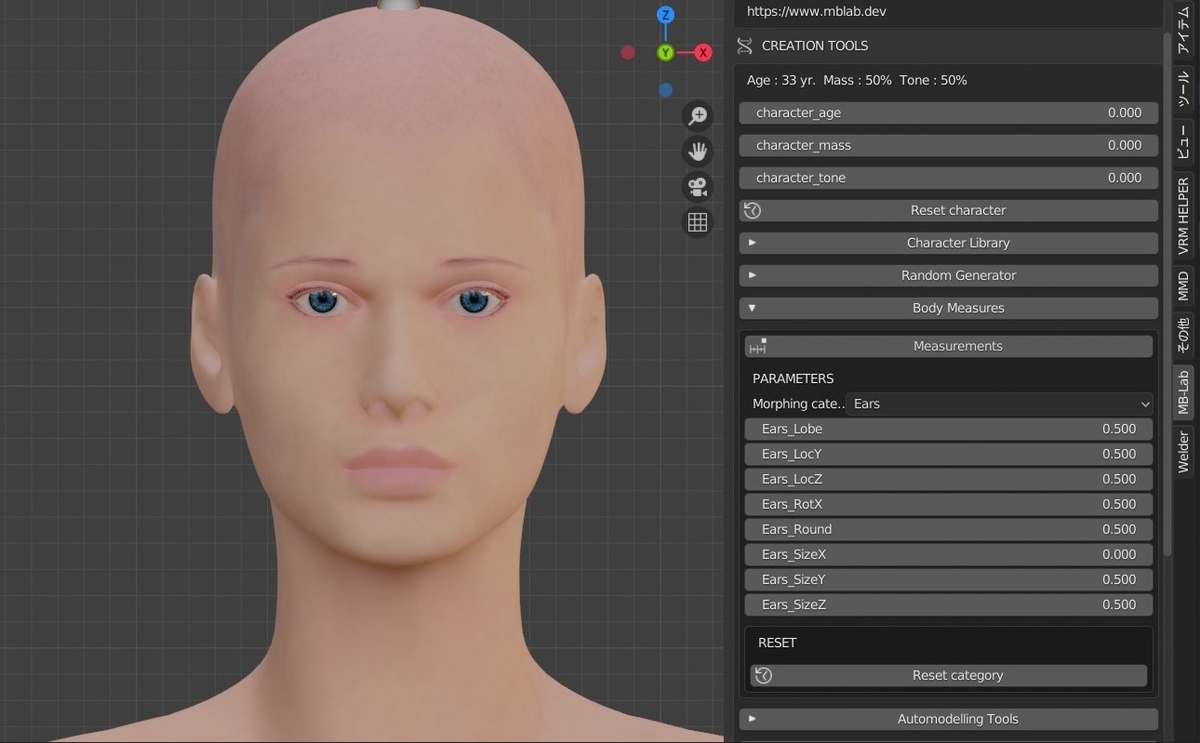Click the red X axis on the navigation gizmo
This screenshot has width=1200, height=743.
(x=703, y=52)
